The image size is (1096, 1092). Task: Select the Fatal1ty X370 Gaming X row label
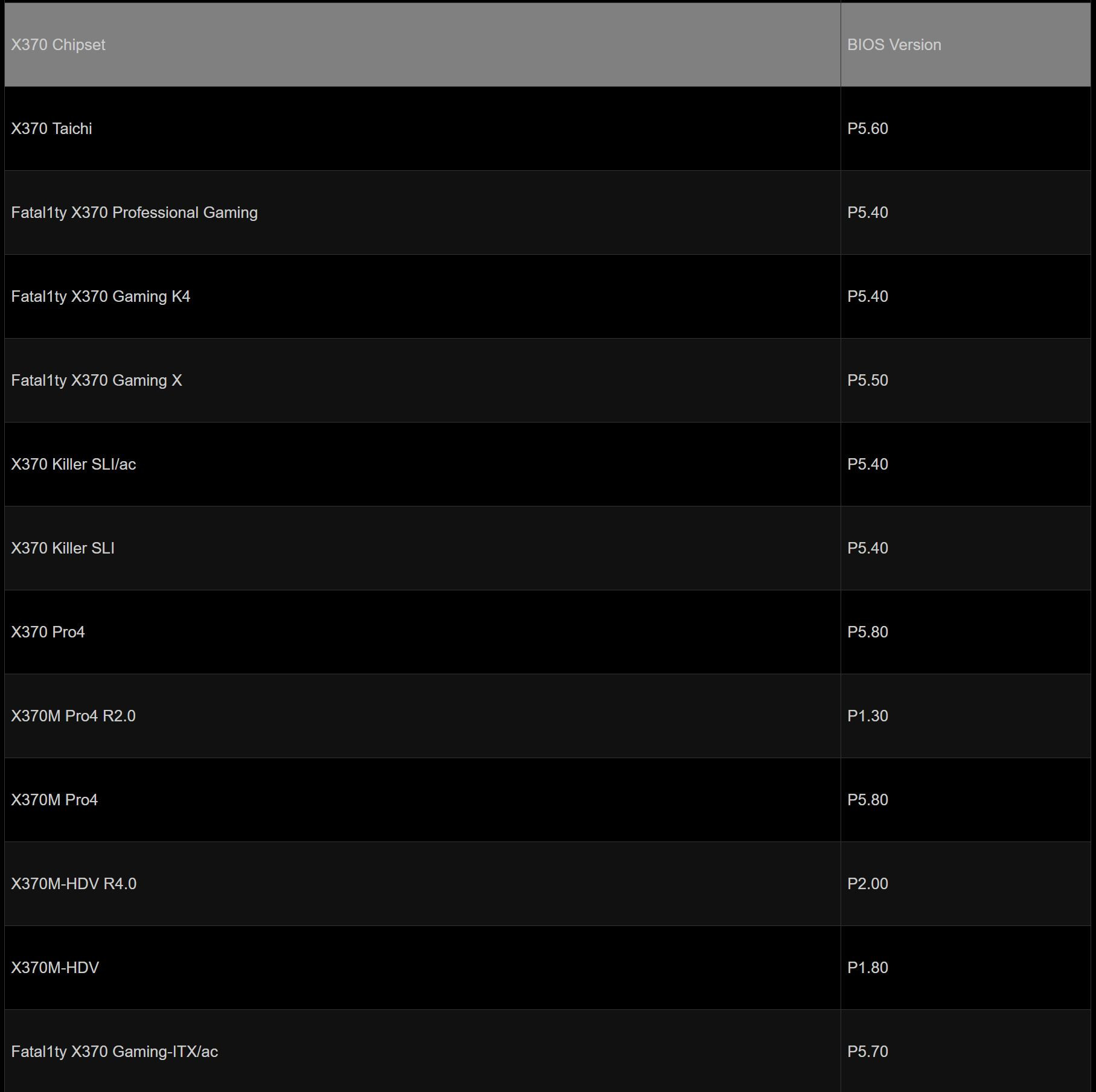click(x=96, y=380)
